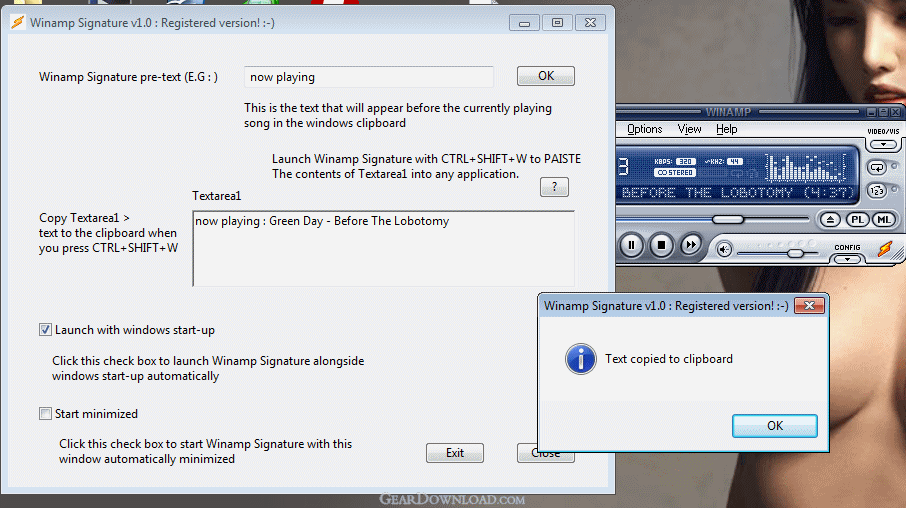Toggle shuffle mode in Winamp
This screenshot has width=906, height=508.
coord(877,190)
